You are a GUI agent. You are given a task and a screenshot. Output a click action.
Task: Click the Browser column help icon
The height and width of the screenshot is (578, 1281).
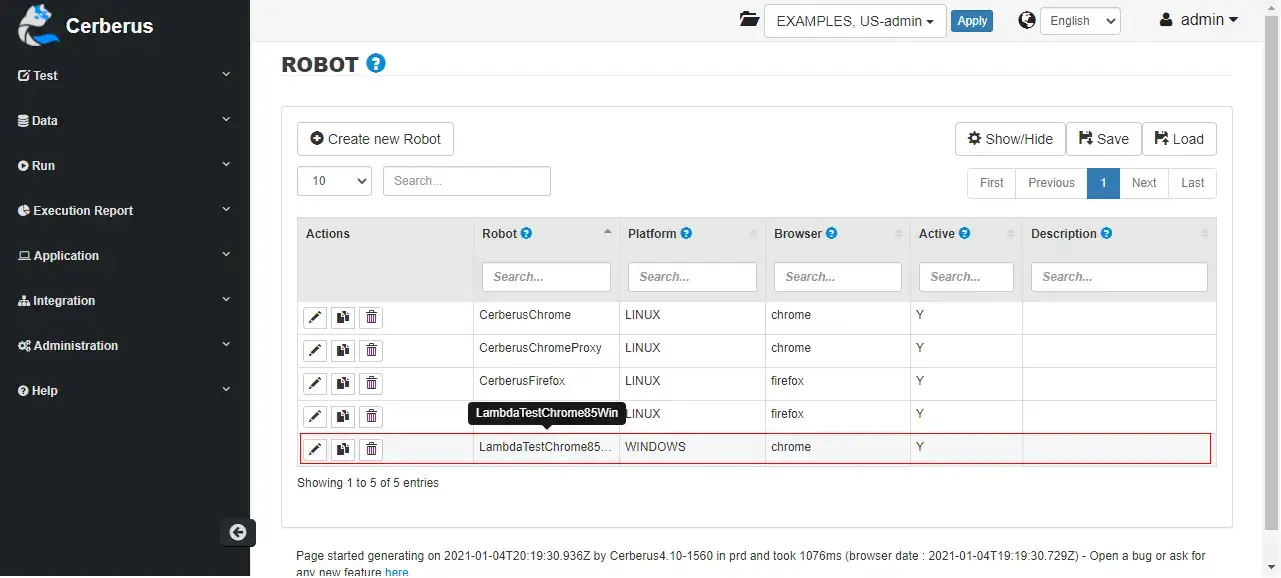click(x=833, y=233)
